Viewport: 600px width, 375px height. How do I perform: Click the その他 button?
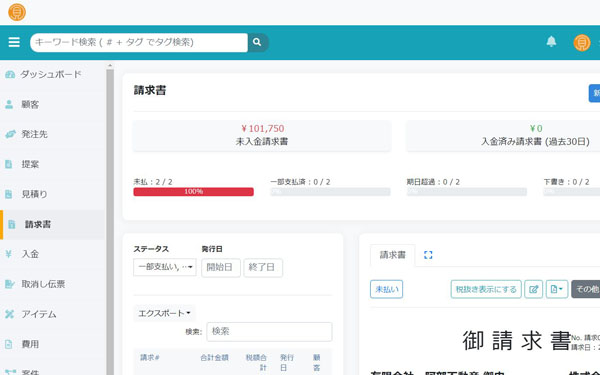(x=586, y=289)
